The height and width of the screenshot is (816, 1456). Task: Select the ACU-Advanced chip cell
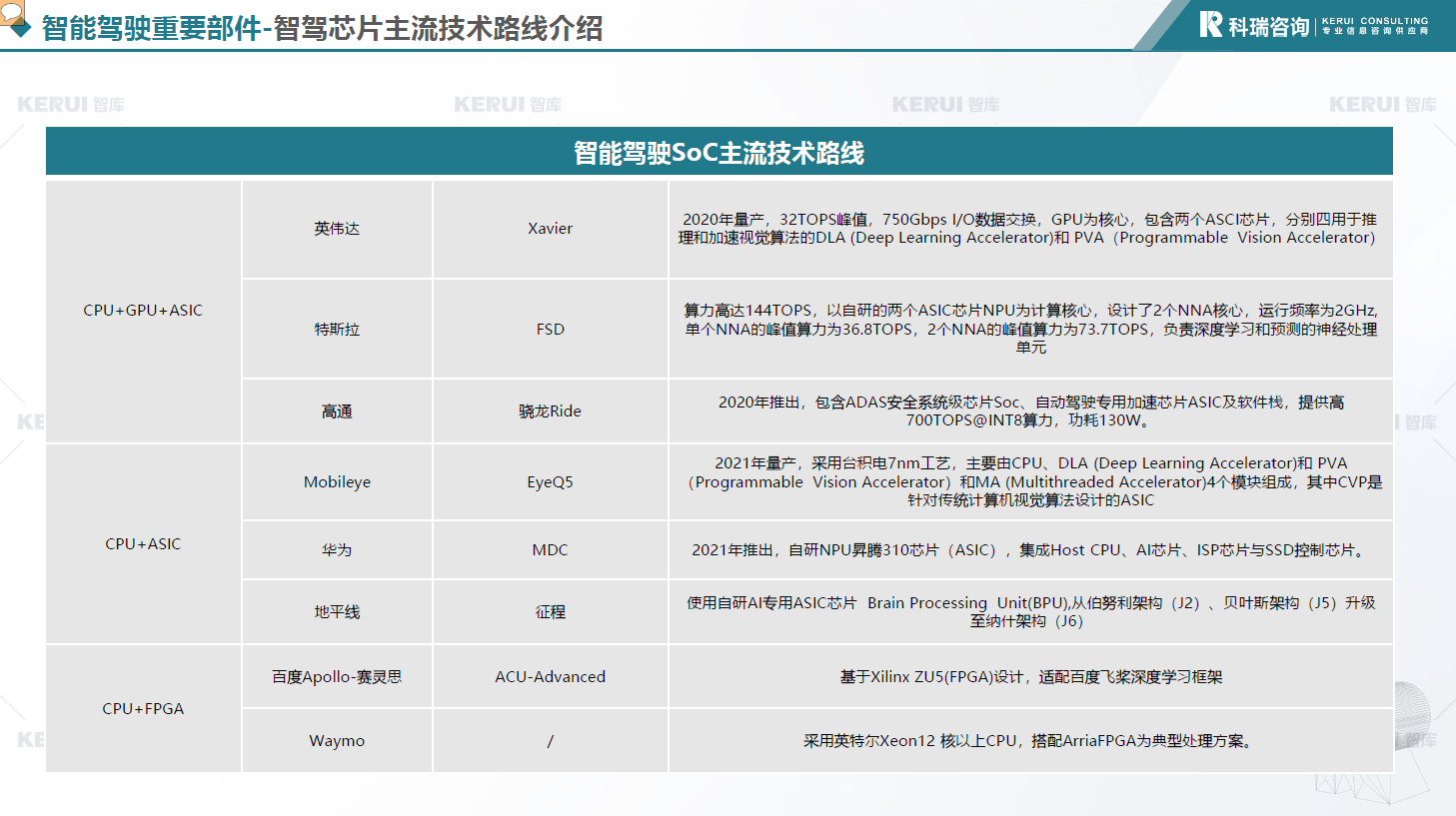tap(551, 676)
